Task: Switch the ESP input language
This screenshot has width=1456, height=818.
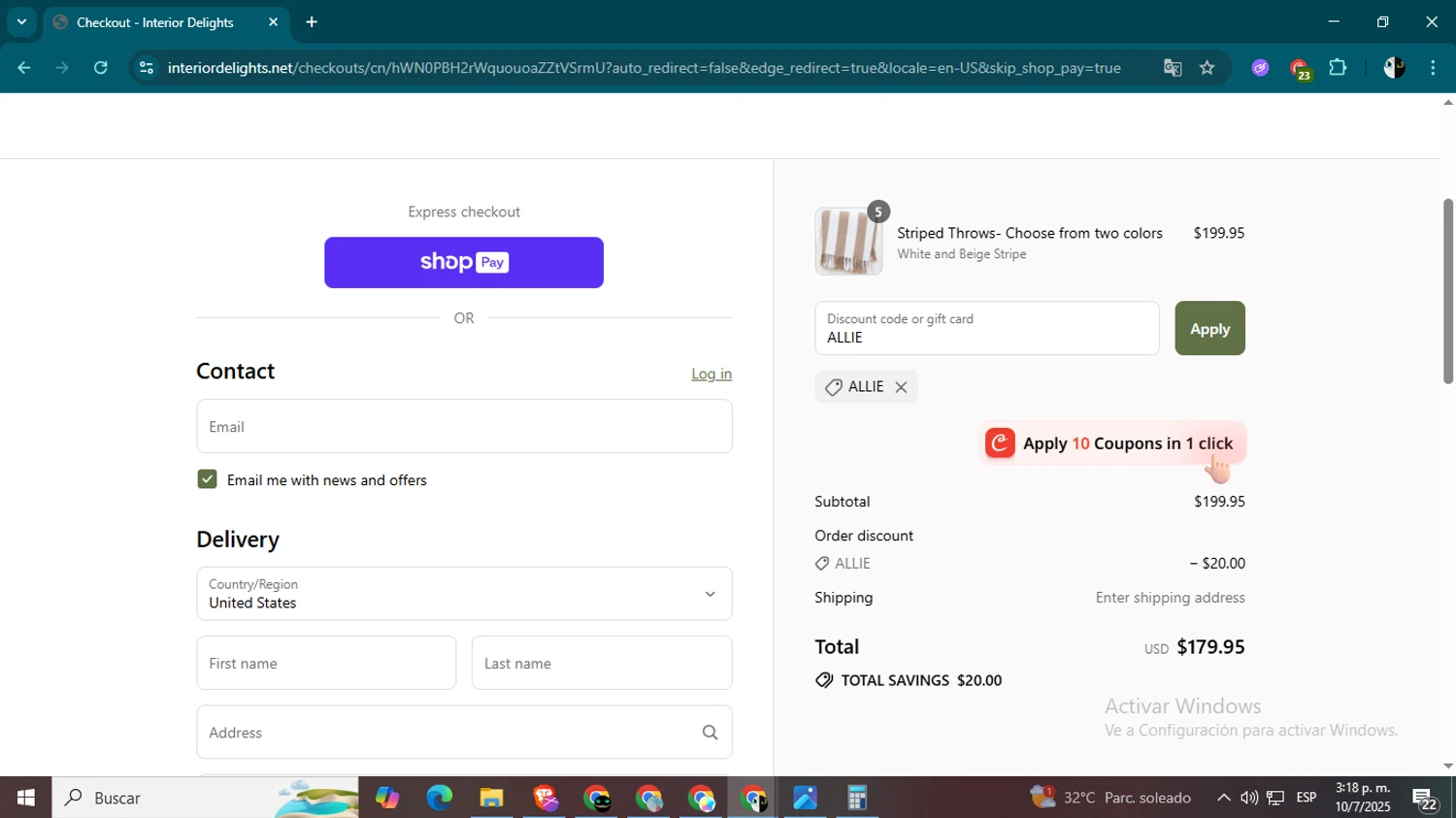Action: [1307, 798]
